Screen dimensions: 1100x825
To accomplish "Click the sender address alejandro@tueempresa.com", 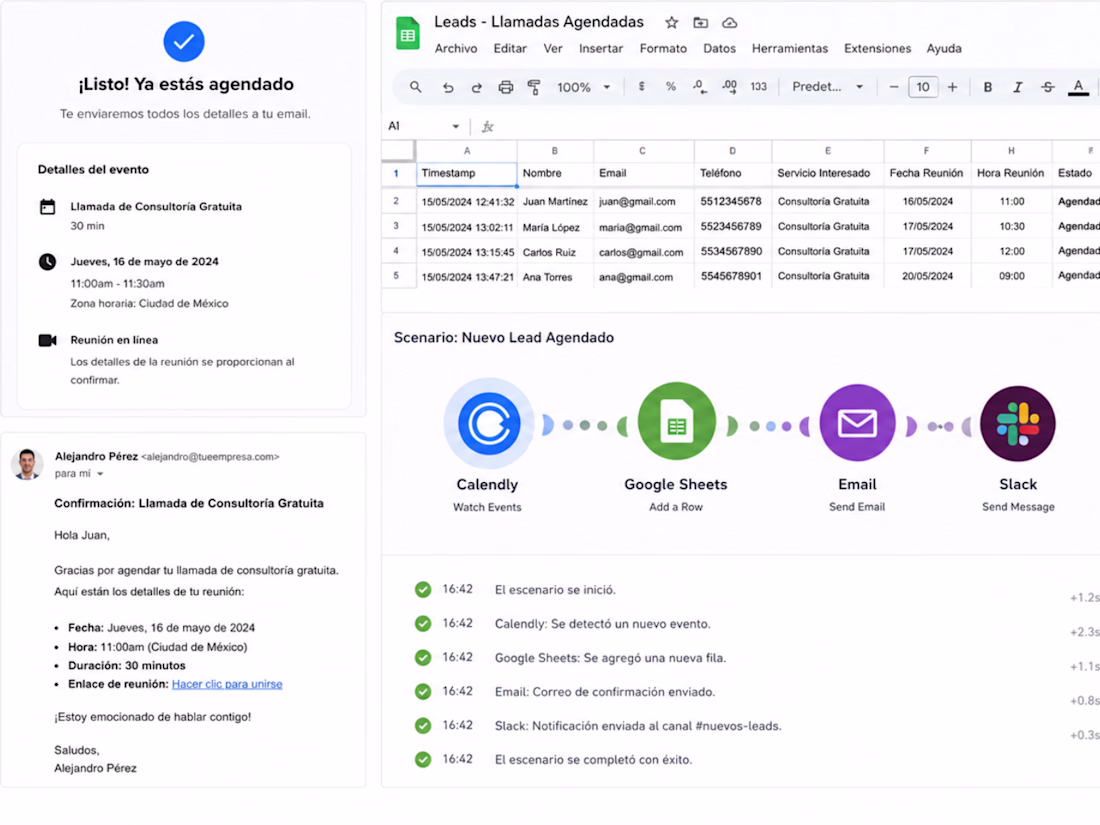I will pyautogui.click(x=210, y=457).
